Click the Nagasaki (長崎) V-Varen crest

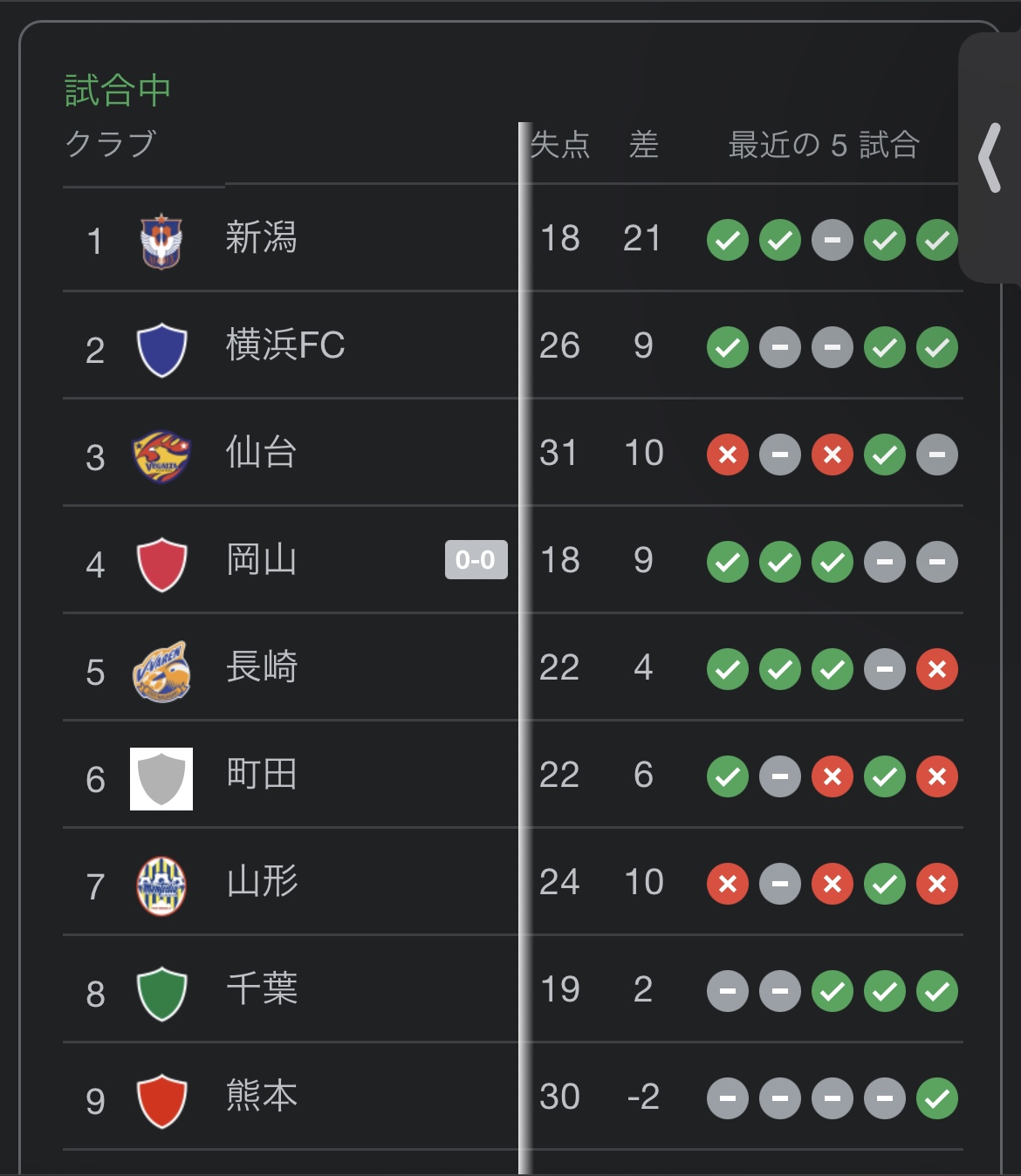tap(161, 671)
